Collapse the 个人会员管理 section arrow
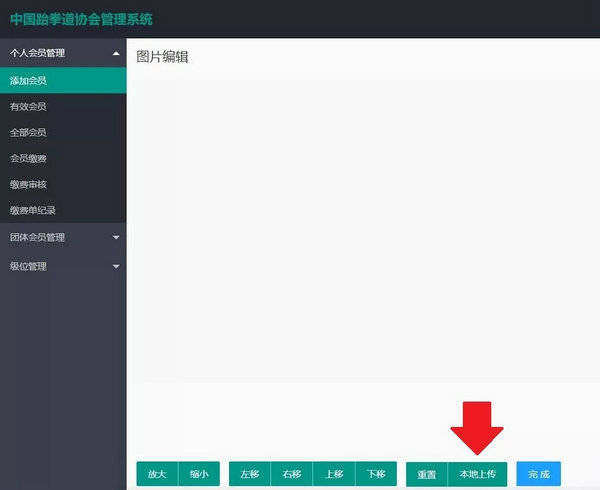Image resolution: width=600 pixels, height=490 pixels. [x=116, y=53]
